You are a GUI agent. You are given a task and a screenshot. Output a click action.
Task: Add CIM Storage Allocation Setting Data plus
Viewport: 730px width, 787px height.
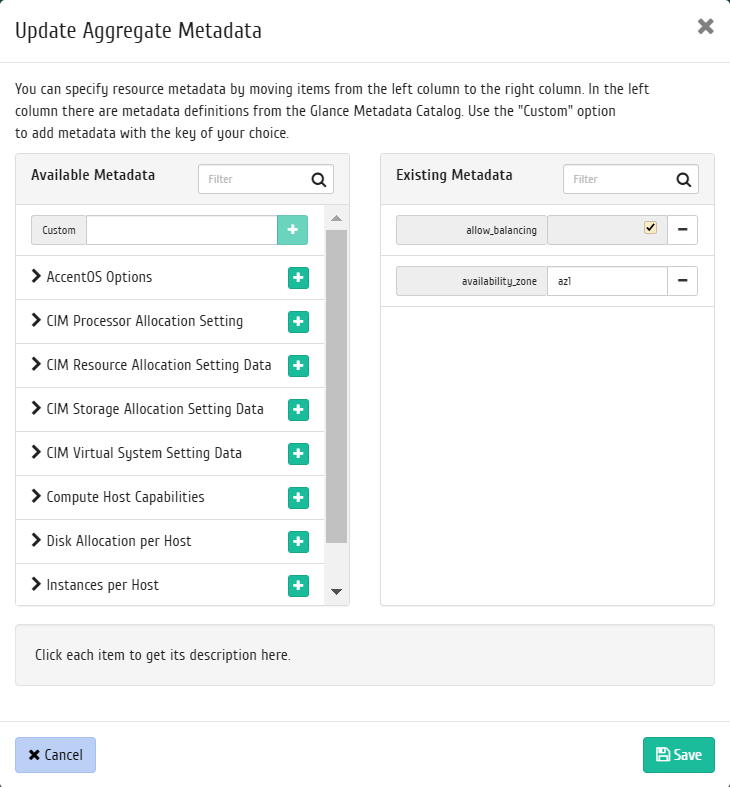(x=298, y=410)
